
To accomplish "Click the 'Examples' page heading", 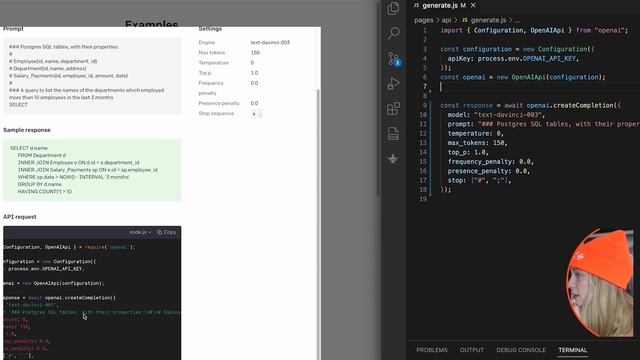I will (151, 24).
